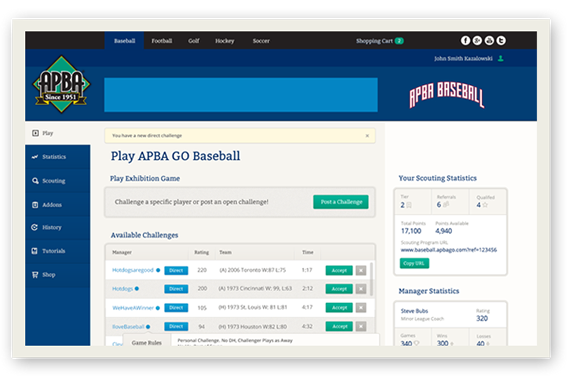Click Direct badge in WeHaveAWinner row
The image size is (568, 376).
point(176,308)
